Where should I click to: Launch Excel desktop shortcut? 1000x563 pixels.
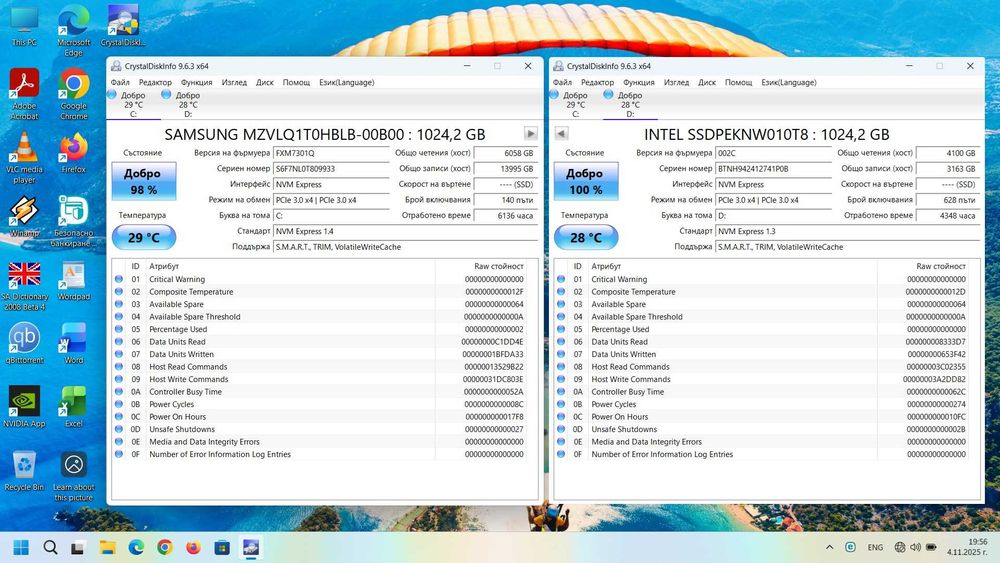tap(73, 406)
